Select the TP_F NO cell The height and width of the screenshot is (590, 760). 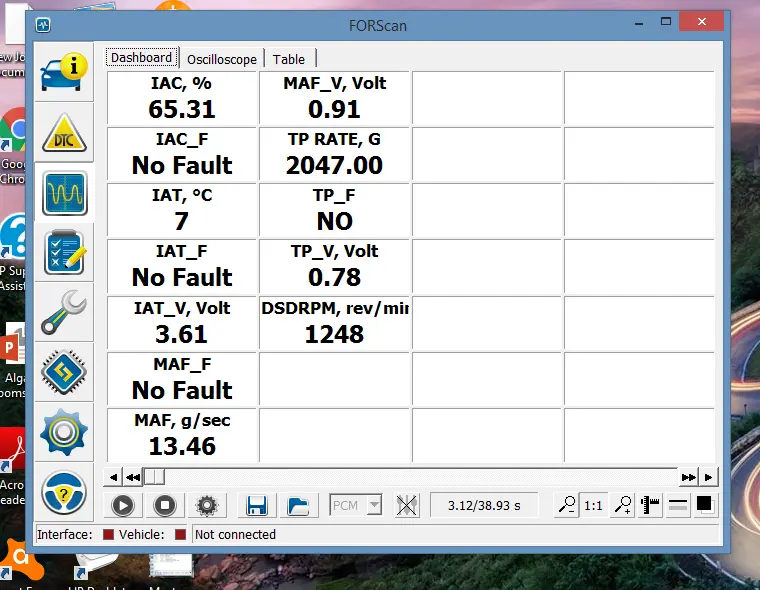pos(334,210)
